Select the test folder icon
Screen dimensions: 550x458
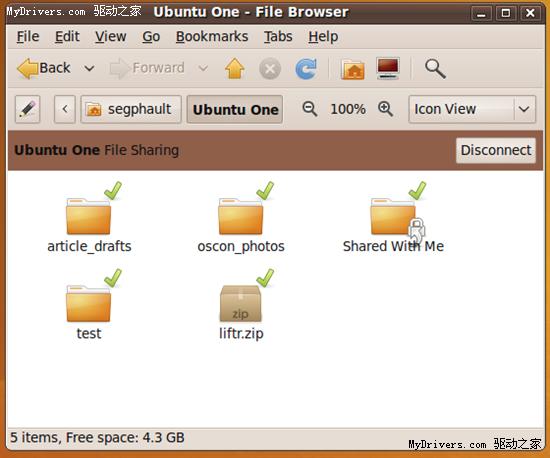click(89, 304)
